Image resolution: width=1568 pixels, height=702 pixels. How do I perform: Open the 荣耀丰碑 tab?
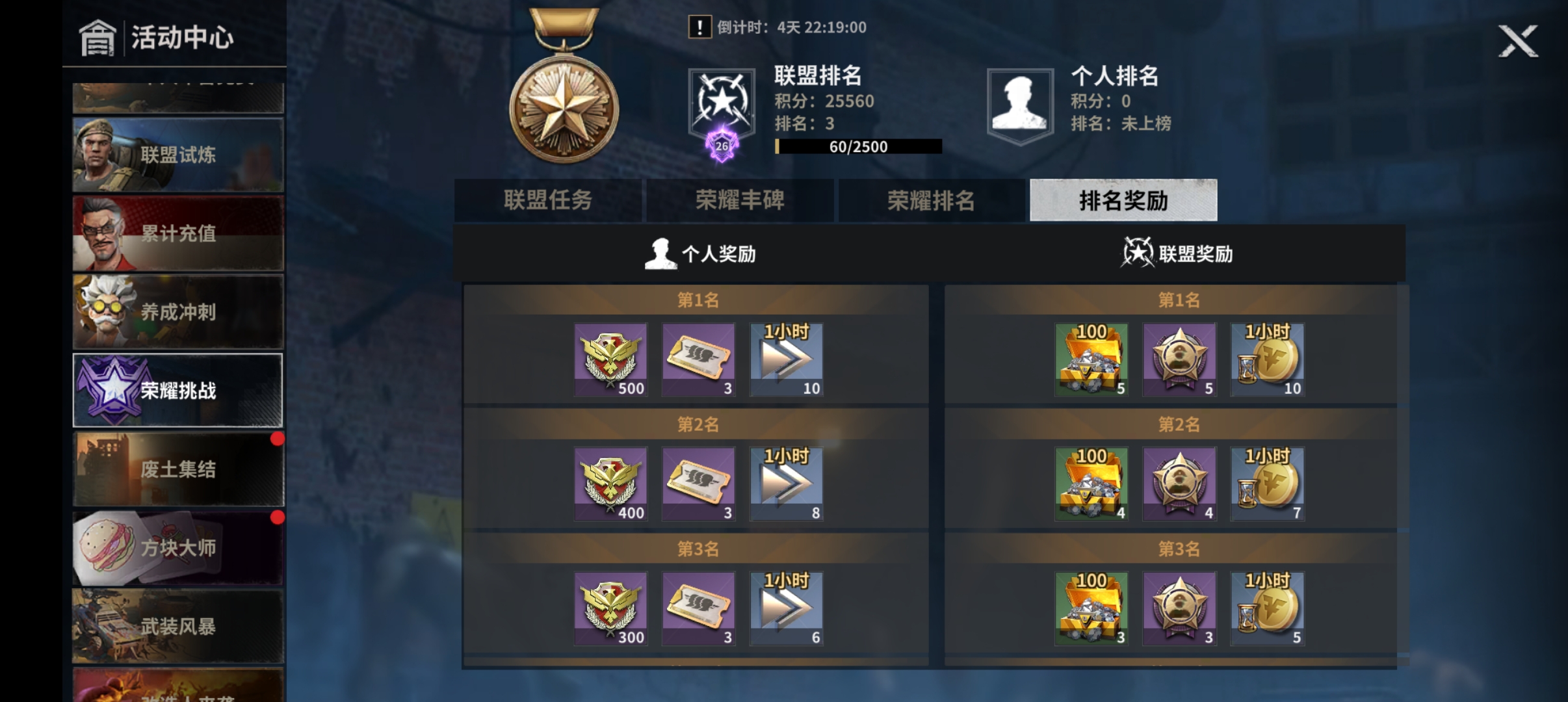740,200
